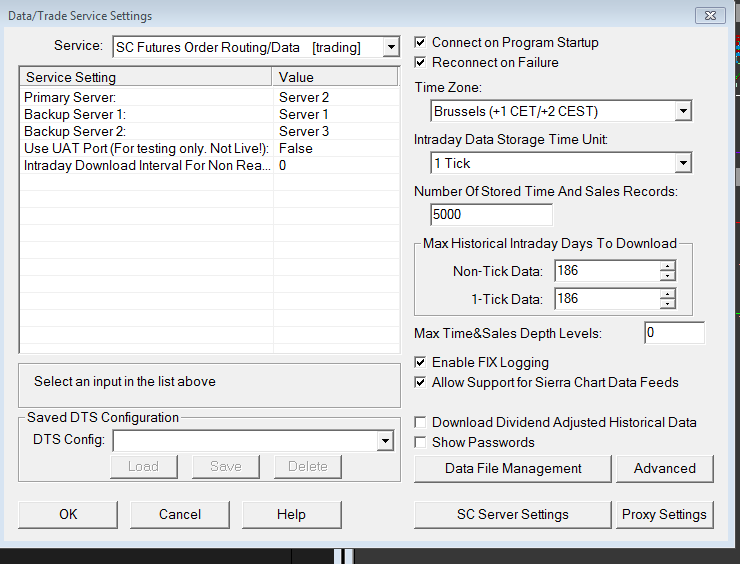Image resolution: width=740 pixels, height=564 pixels.
Task: Open the Time Zone dropdown
Action: click(x=683, y=111)
